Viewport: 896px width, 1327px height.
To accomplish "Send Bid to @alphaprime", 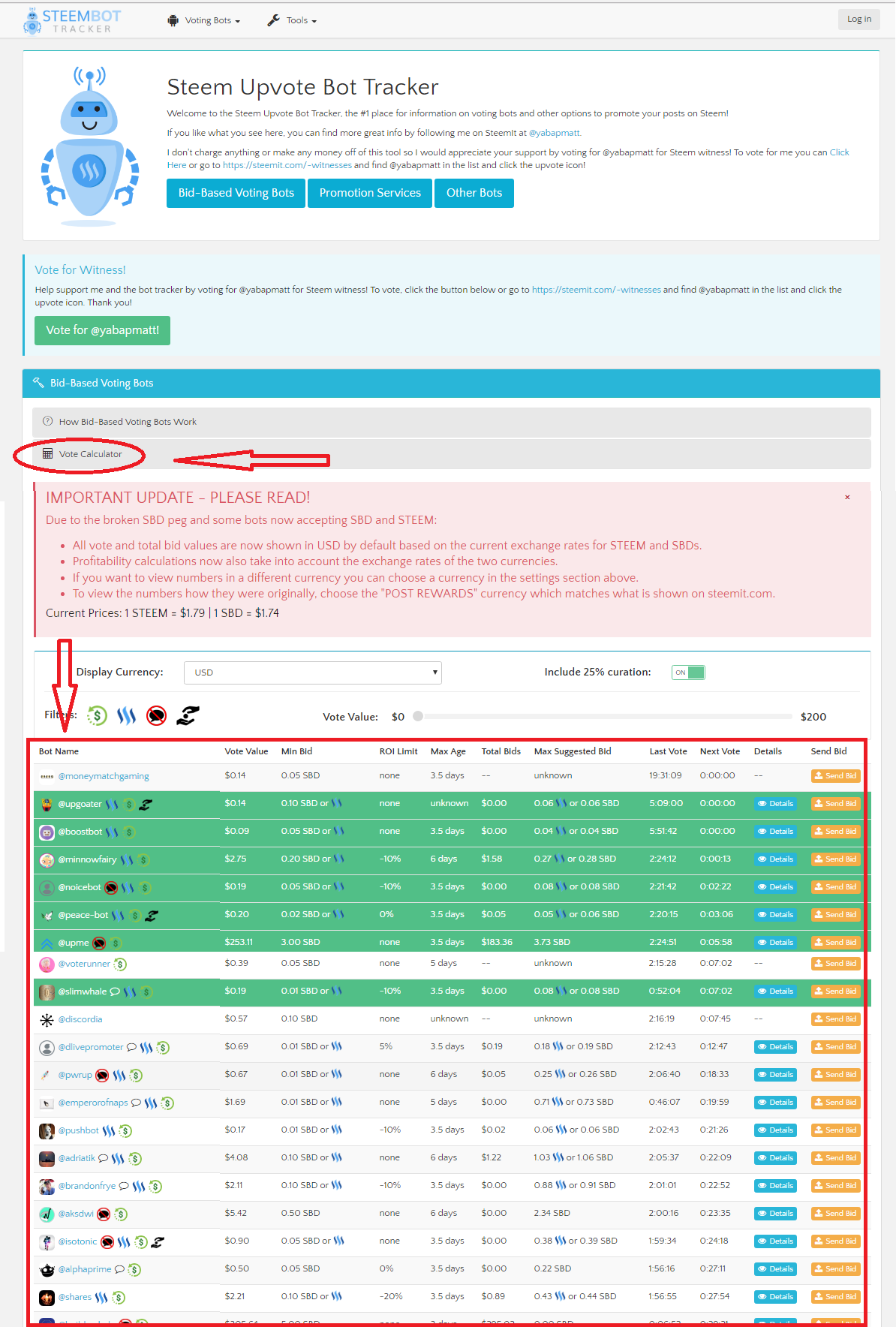I will 835,1269.
